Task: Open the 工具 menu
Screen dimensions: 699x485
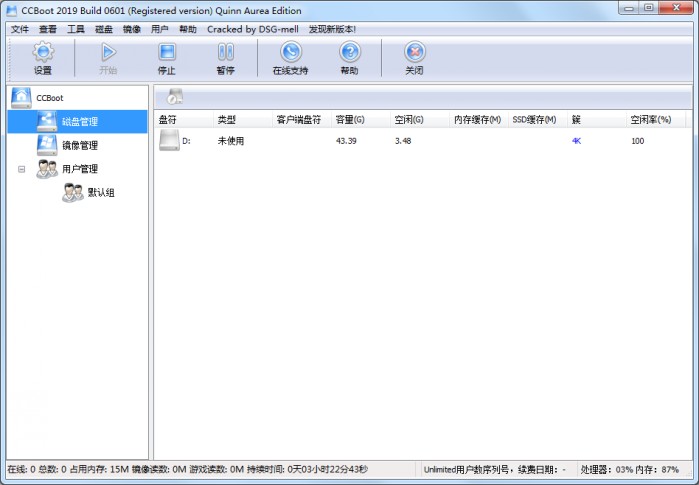Action: click(x=76, y=29)
